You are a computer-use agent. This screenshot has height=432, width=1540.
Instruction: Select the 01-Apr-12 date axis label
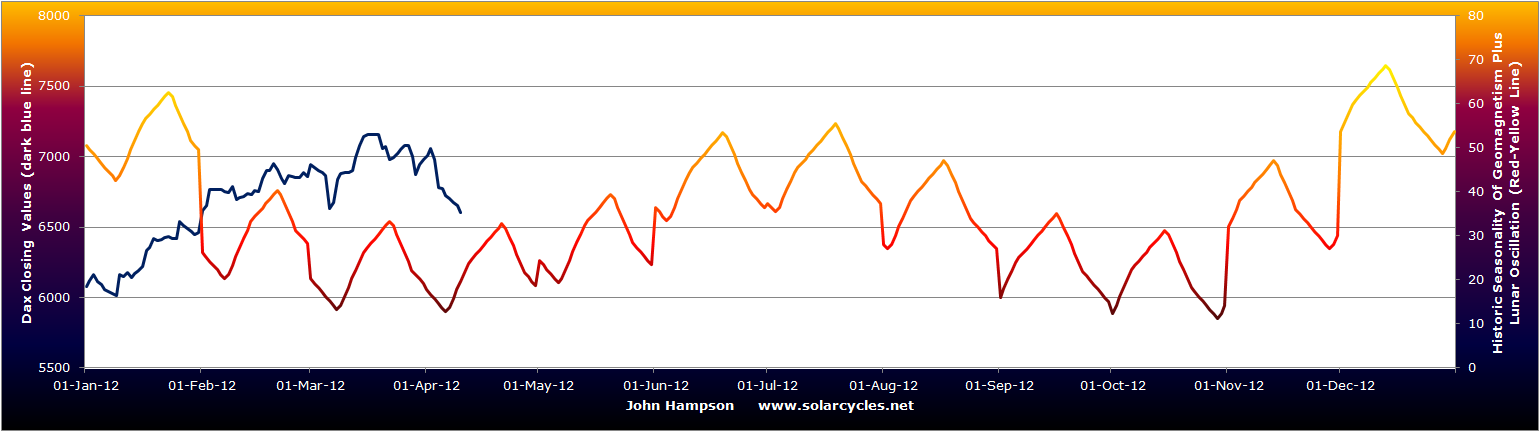click(427, 384)
